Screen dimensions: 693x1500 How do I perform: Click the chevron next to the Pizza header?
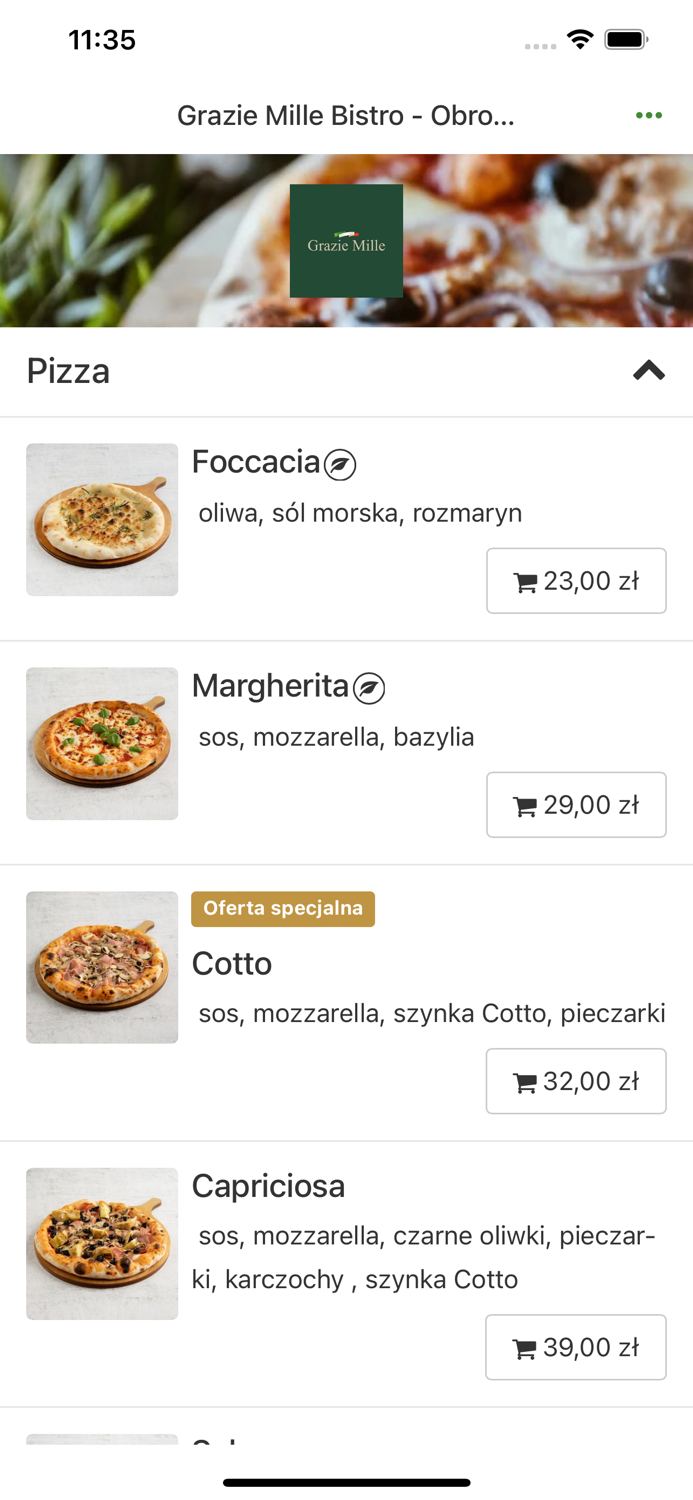tap(648, 371)
